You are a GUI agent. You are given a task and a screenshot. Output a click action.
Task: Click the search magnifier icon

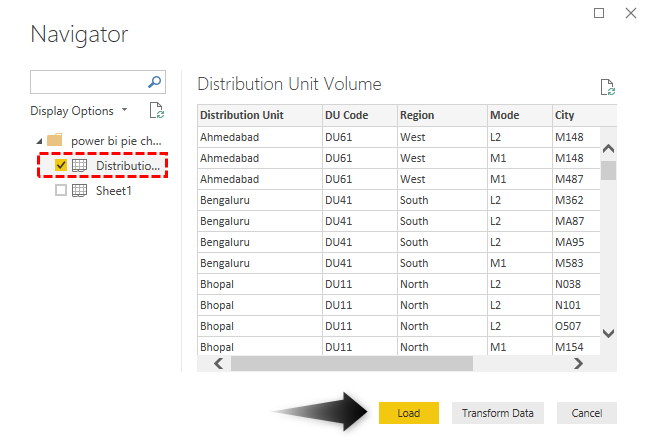pyautogui.click(x=155, y=83)
